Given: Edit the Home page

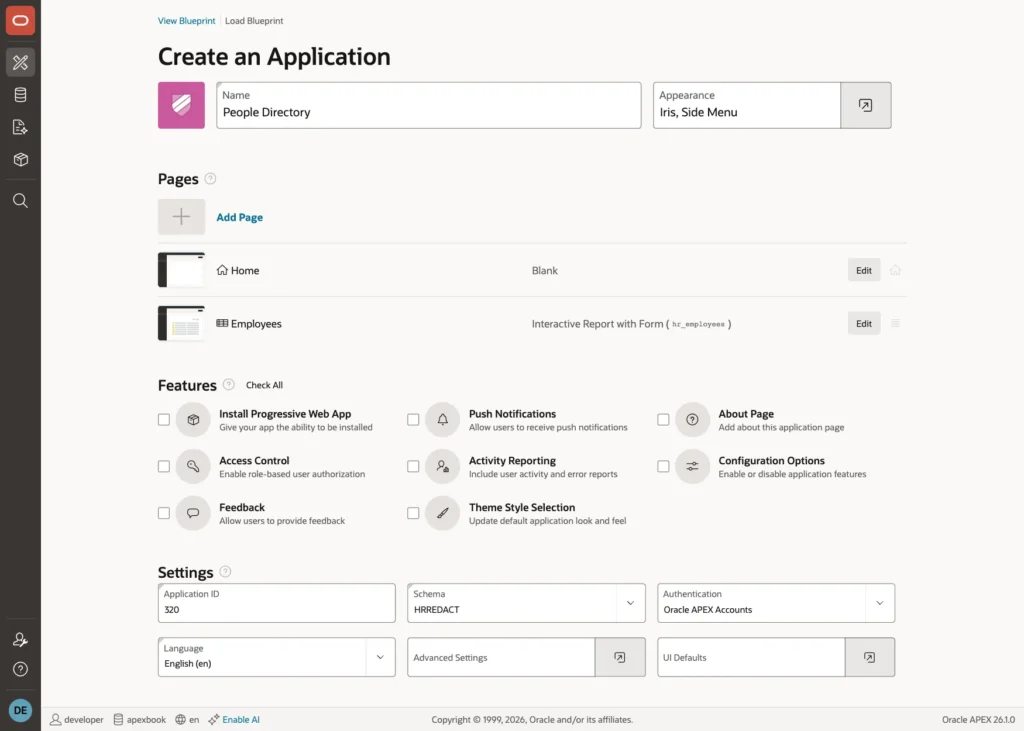Looking at the screenshot, I should click(864, 270).
